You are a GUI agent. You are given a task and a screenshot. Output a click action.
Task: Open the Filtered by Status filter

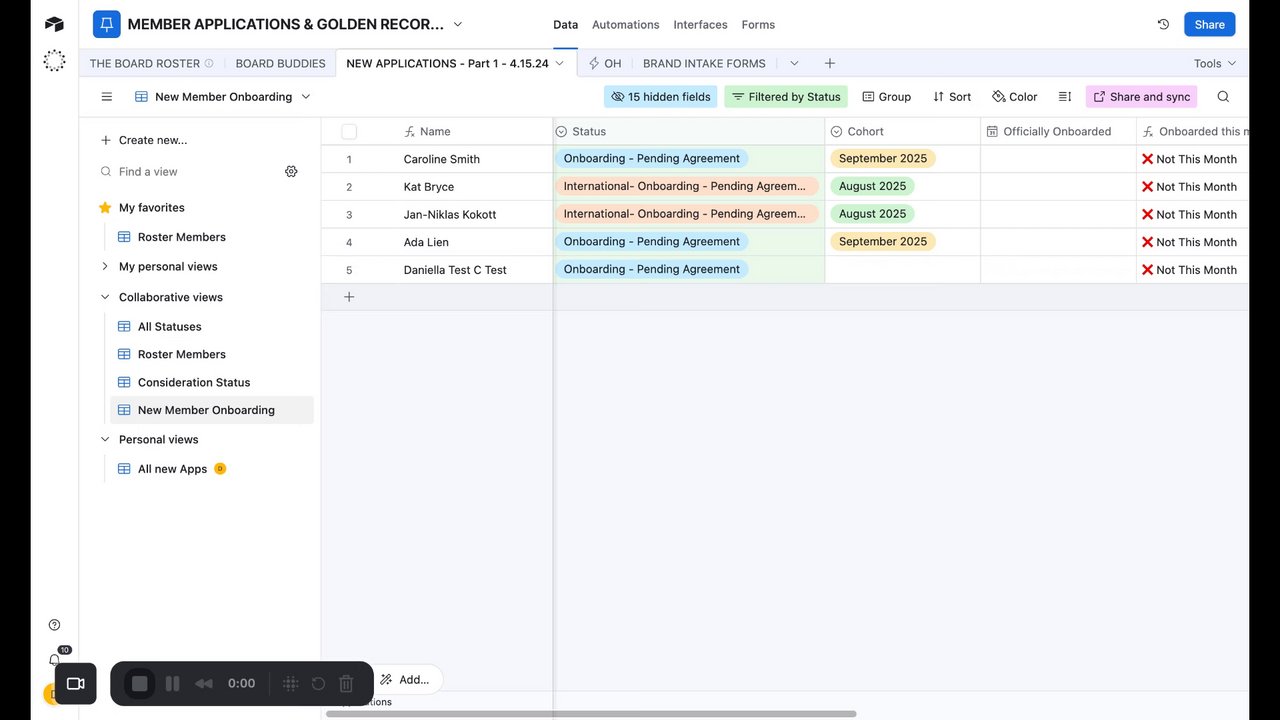tap(786, 97)
